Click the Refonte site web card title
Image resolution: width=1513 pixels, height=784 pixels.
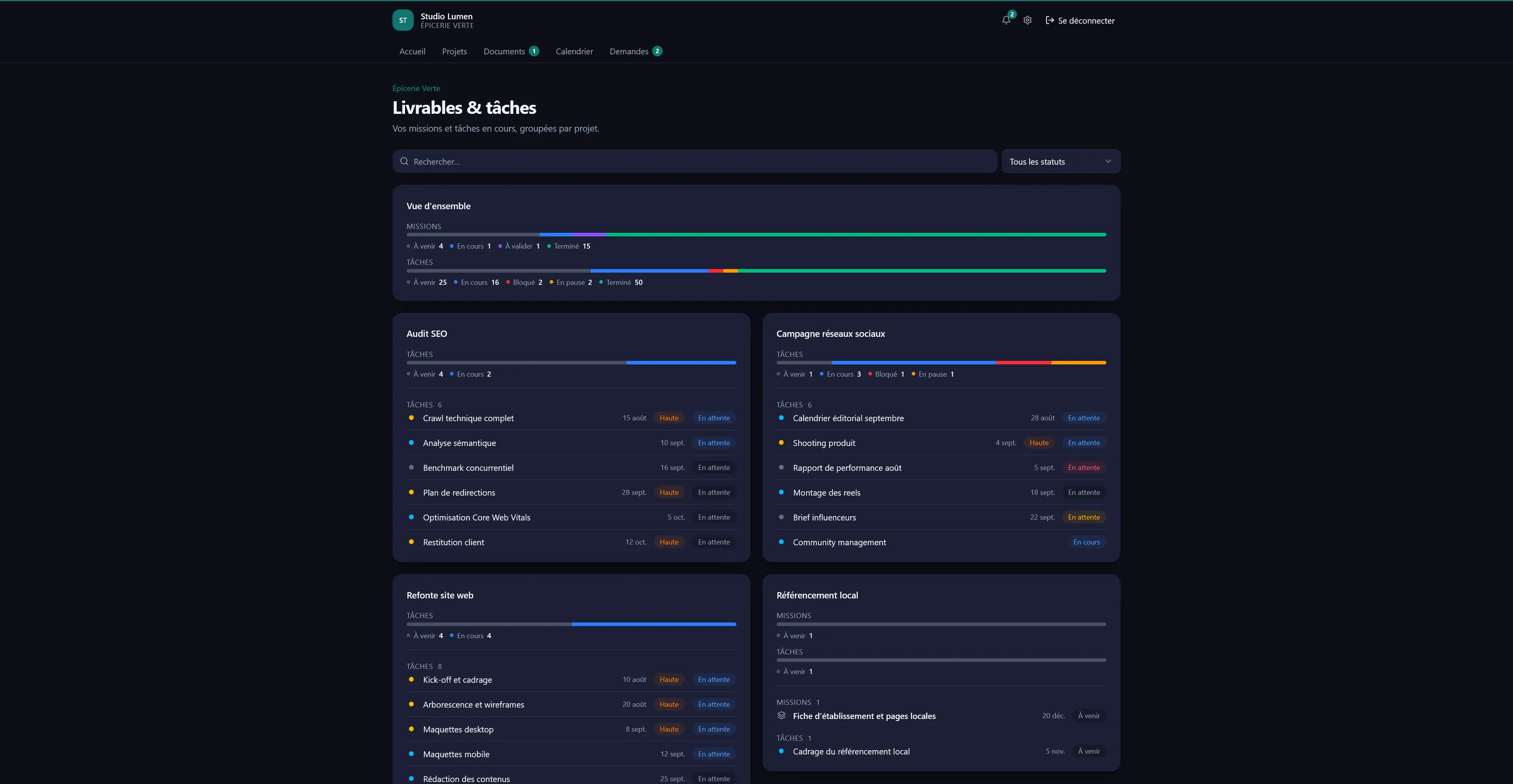pyautogui.click(x=440, y=595)
